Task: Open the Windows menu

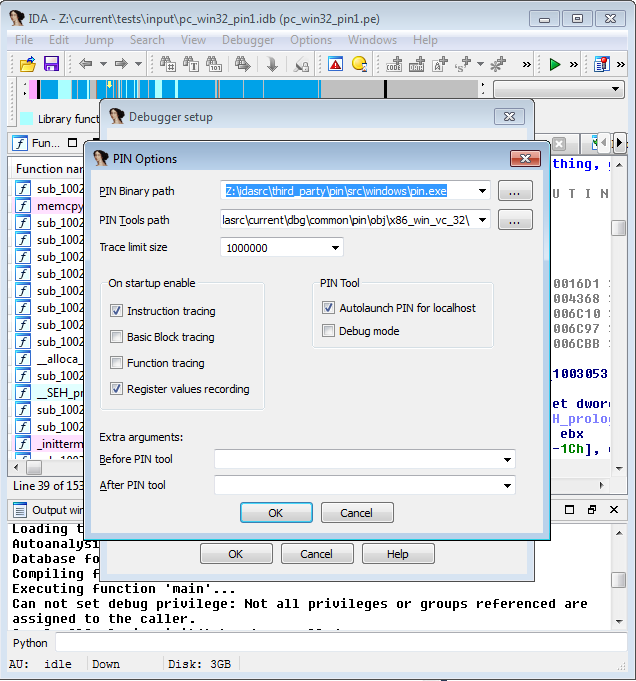Action: (x=372, y=40)
